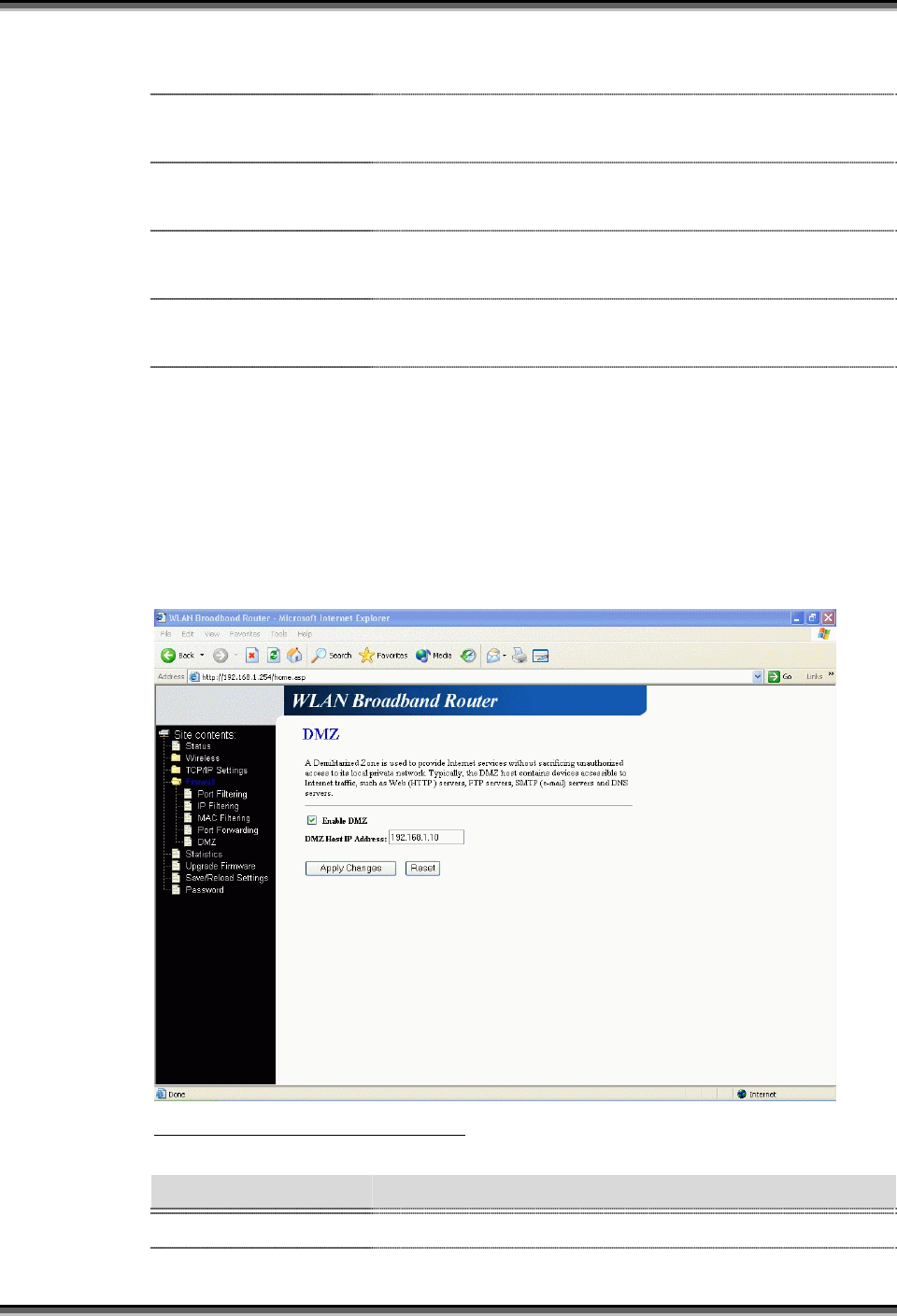Open the View menu
The image size is (897, 1316).
212,634
